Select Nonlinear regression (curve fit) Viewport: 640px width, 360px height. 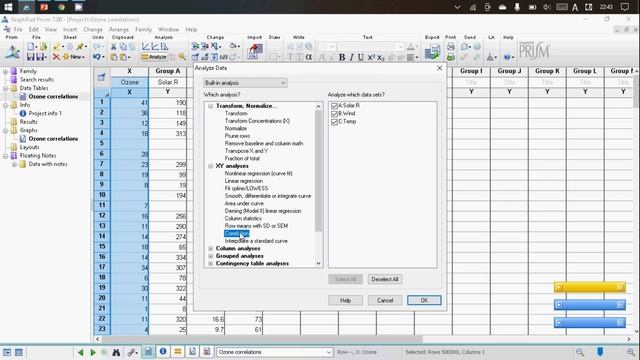pos(258,173)
